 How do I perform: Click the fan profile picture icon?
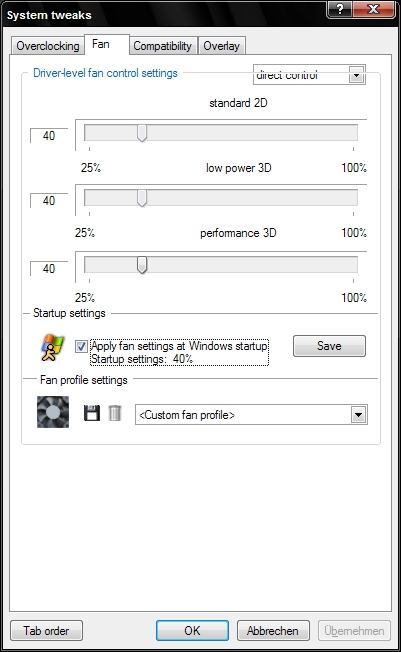coord(53,412)
